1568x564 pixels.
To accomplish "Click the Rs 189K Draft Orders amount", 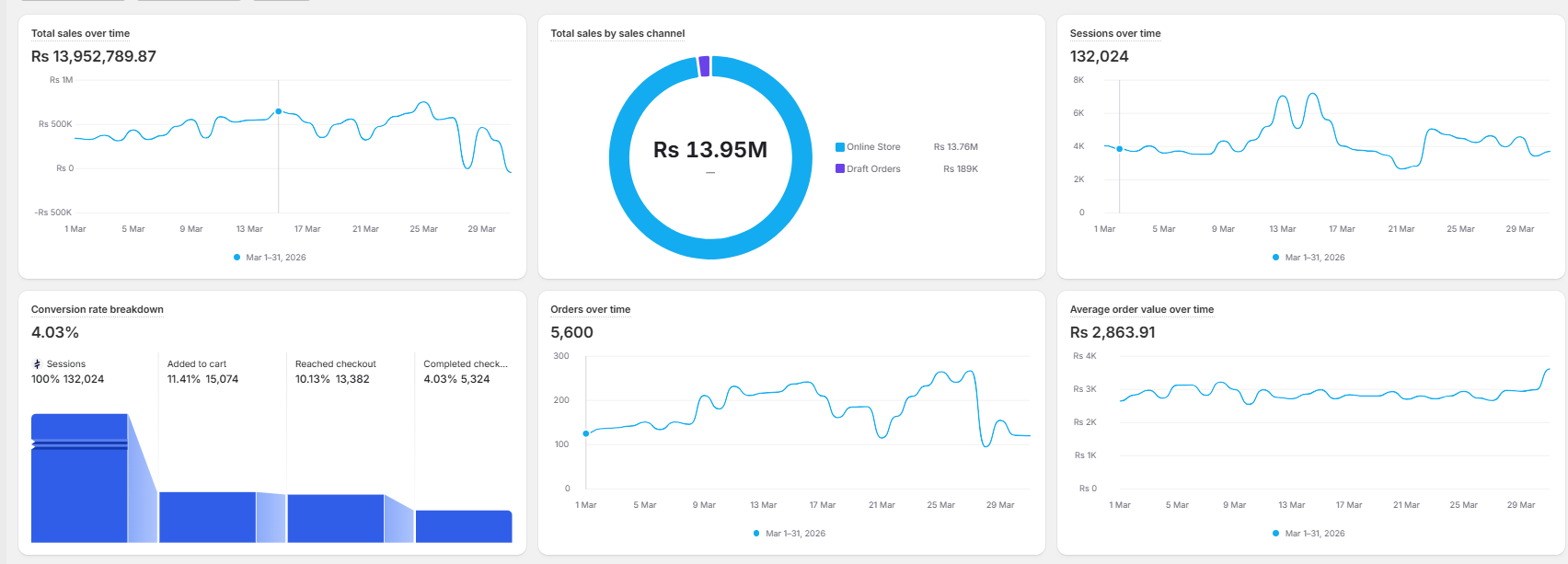I will pos(961,169).
